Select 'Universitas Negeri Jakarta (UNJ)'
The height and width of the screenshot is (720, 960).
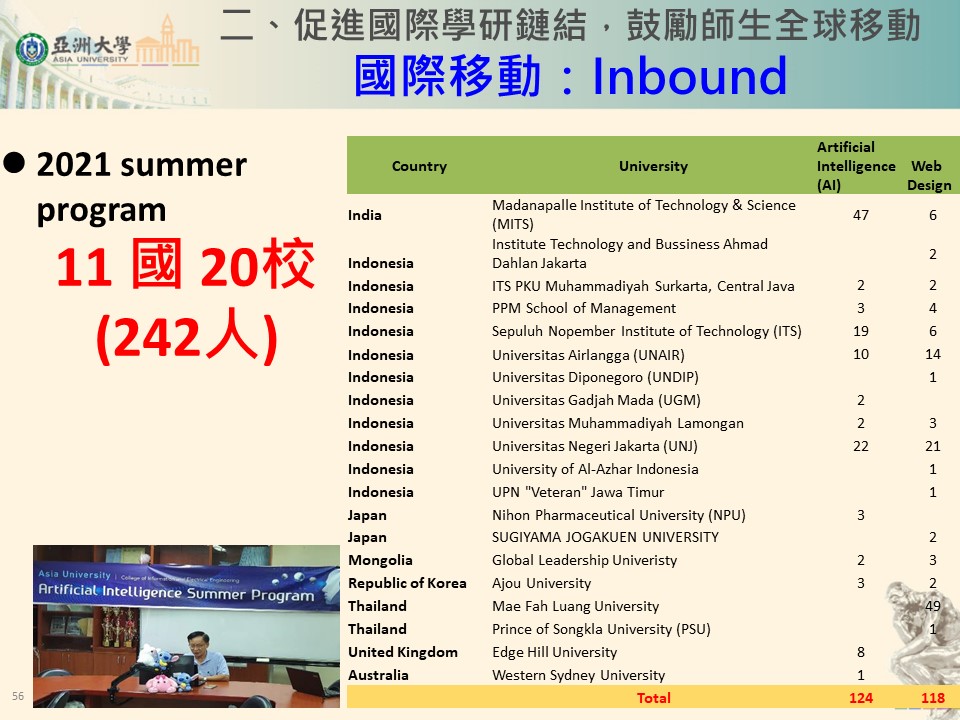tap(594, 446)
